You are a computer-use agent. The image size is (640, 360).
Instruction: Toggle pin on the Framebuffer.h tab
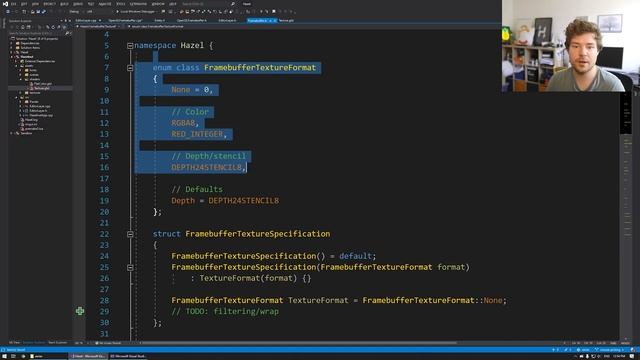[270, 20]
